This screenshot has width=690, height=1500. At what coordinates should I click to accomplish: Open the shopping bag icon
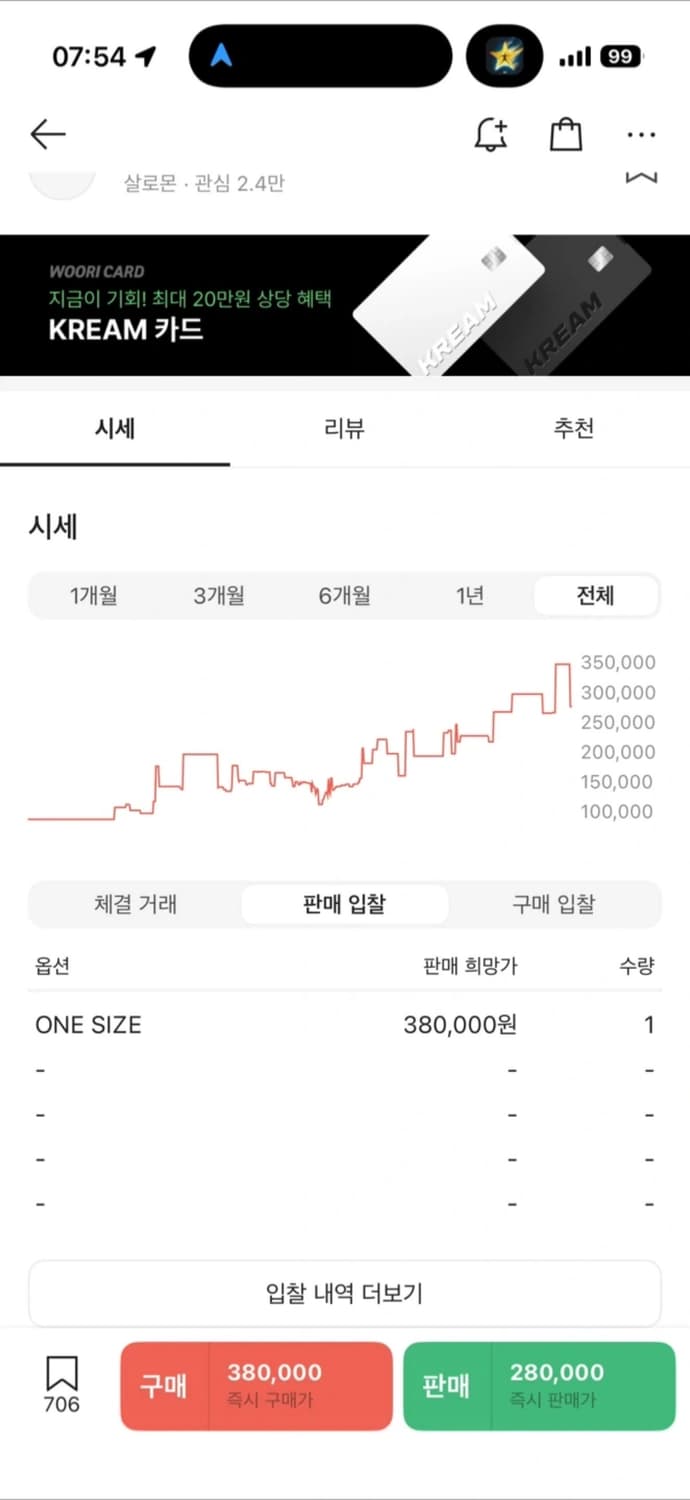566,134
